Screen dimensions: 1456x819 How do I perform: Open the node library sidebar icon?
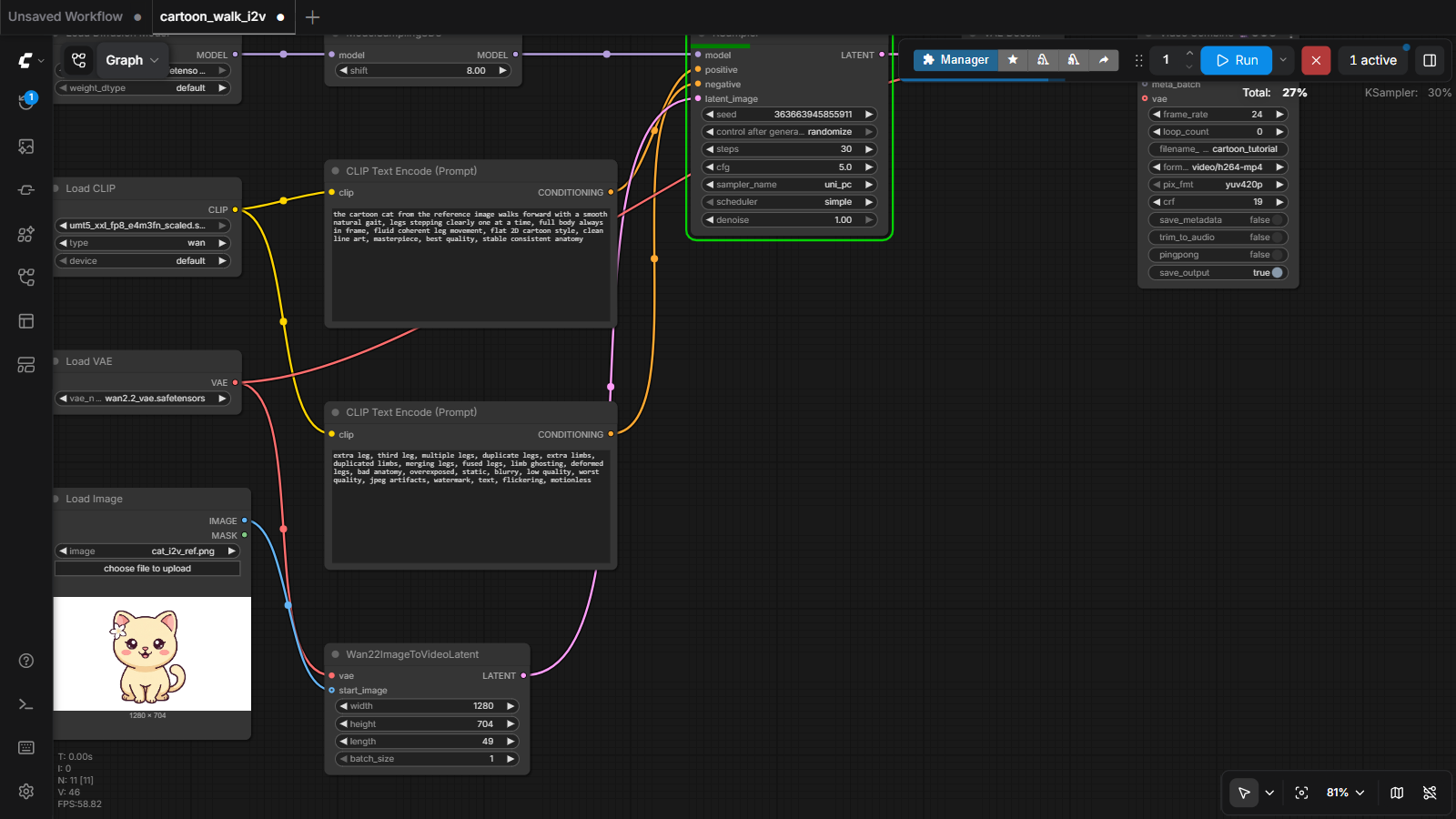tap(26, 190)
